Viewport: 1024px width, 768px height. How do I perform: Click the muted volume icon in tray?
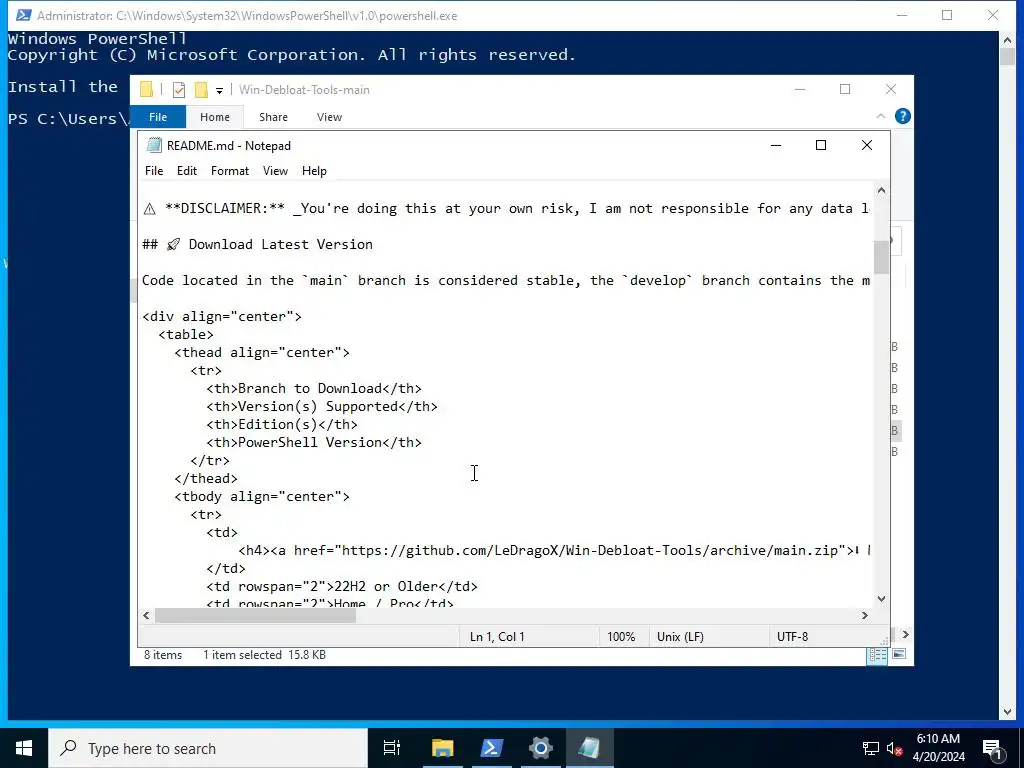(895, 748)
